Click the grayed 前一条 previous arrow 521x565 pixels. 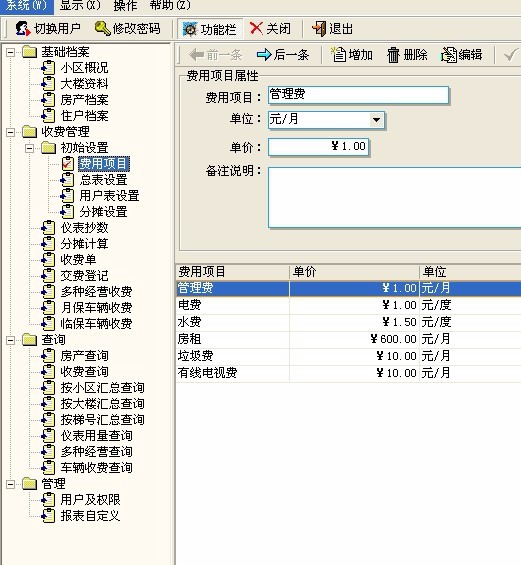pyautogui.click(x=197, y=55)
